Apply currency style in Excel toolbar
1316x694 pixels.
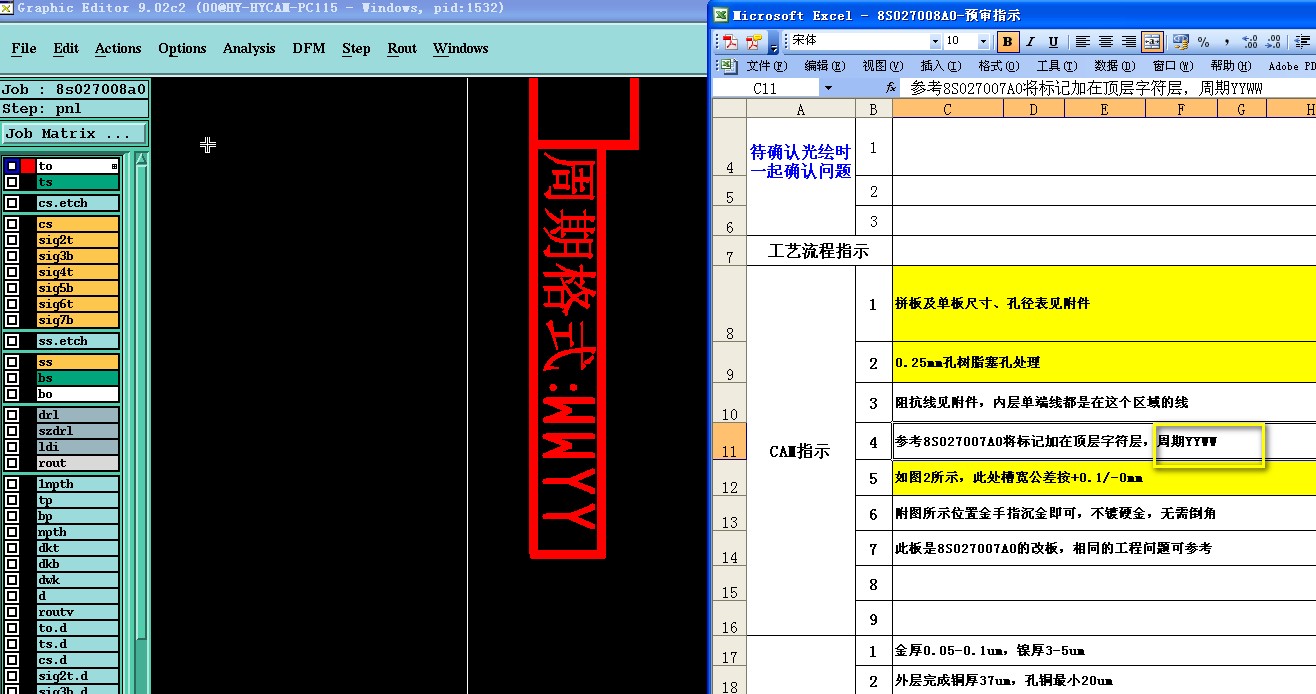pyautogui.click(x=1181, y=42)
